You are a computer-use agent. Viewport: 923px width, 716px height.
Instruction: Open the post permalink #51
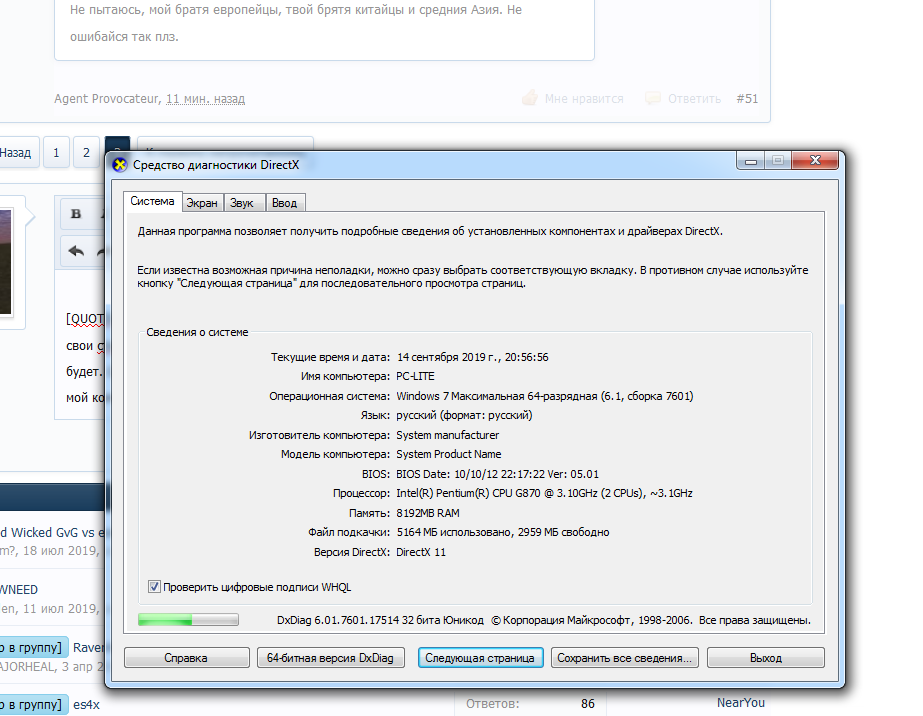point(747,99)
